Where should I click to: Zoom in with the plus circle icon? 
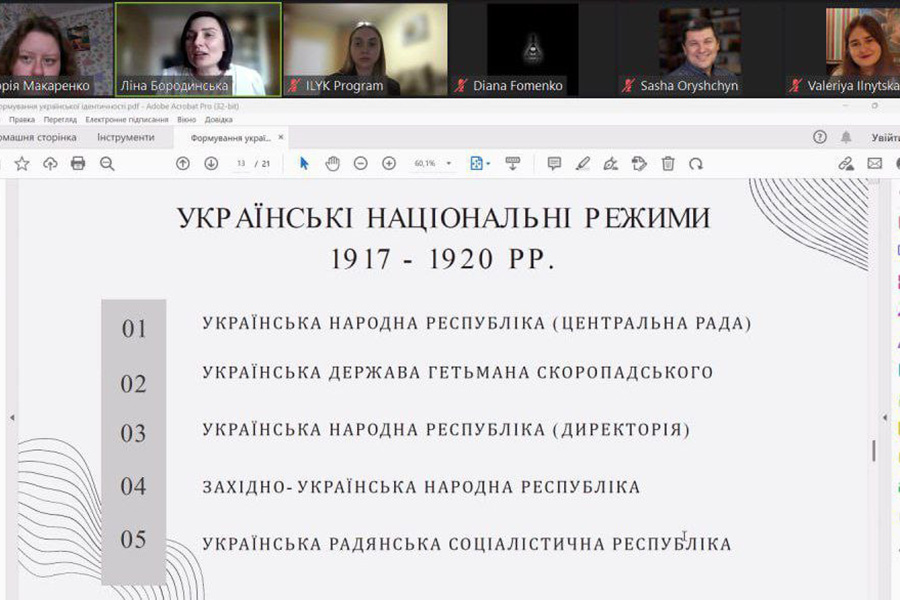(x=389, y=164)
